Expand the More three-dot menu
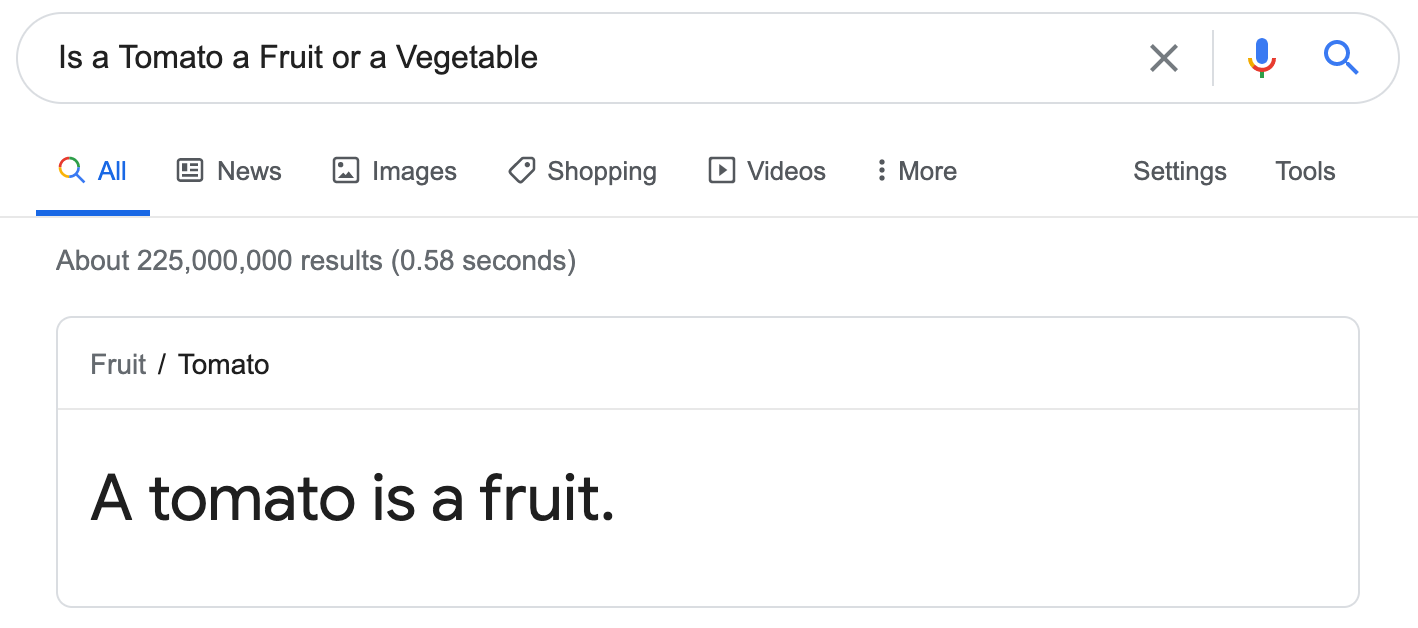 click(917, 171)
